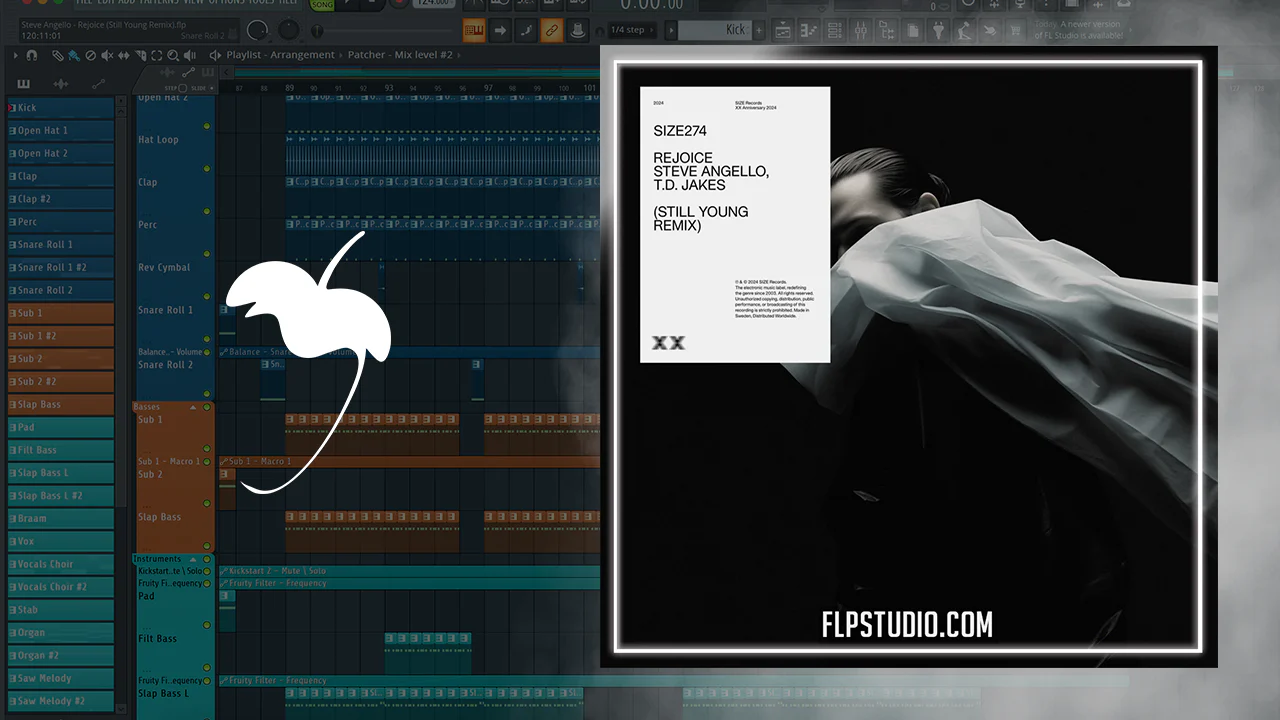The image size is (1280, 720).
Task: Select the Draw pencil tool
Action: click(58, 56)
